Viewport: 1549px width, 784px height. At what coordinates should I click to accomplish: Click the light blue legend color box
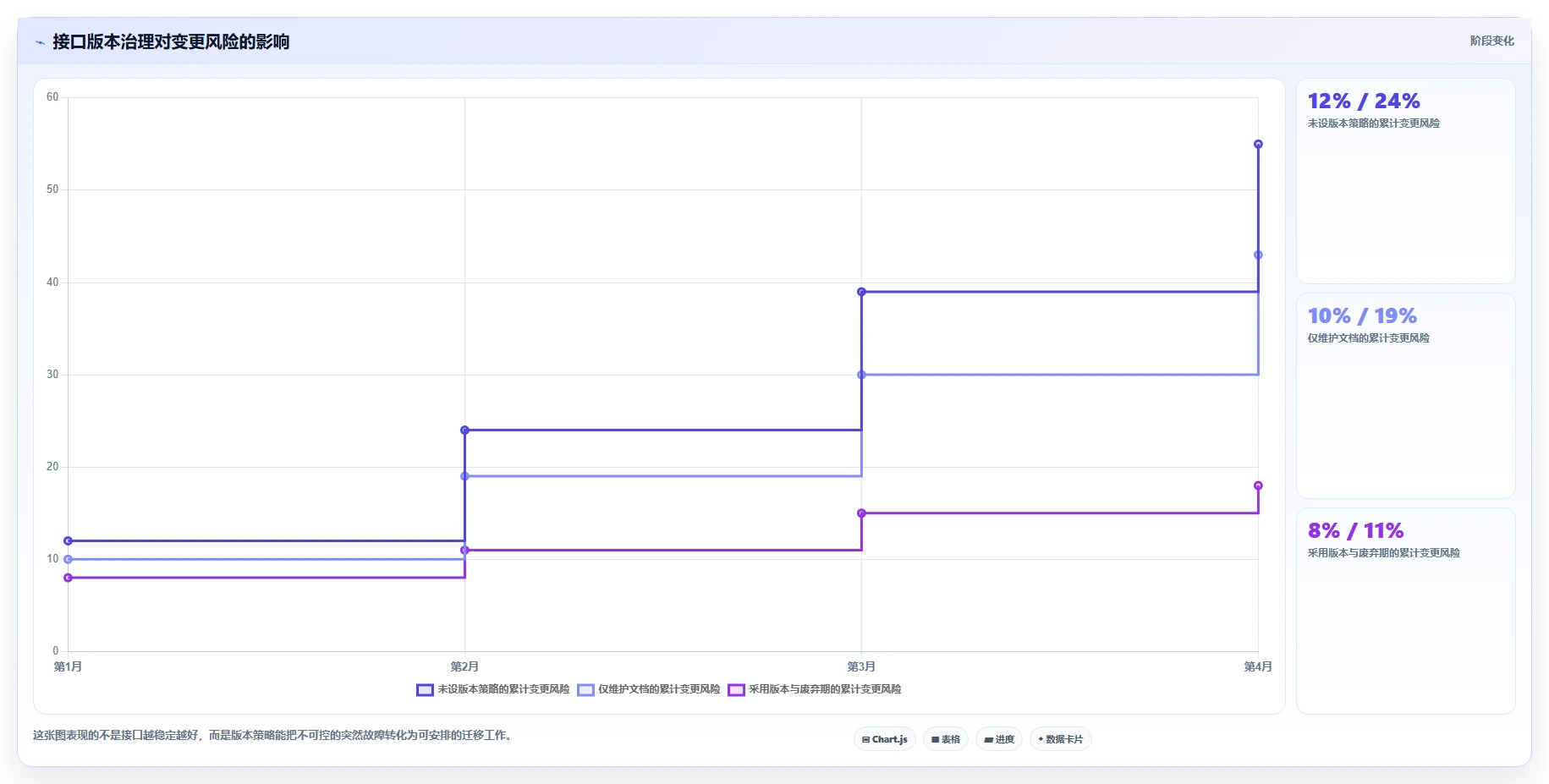click(585, 690)
